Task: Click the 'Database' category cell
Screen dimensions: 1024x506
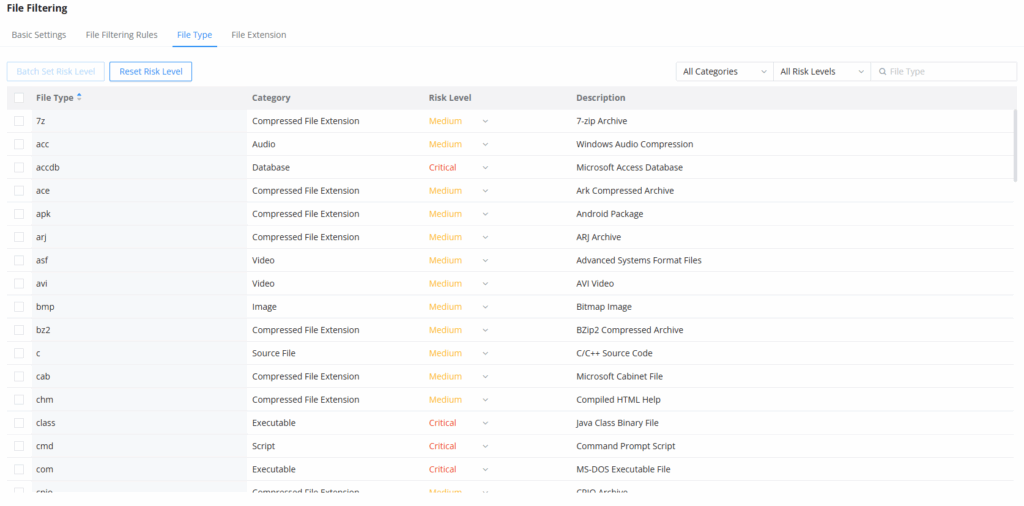Action: coord(271,167)
